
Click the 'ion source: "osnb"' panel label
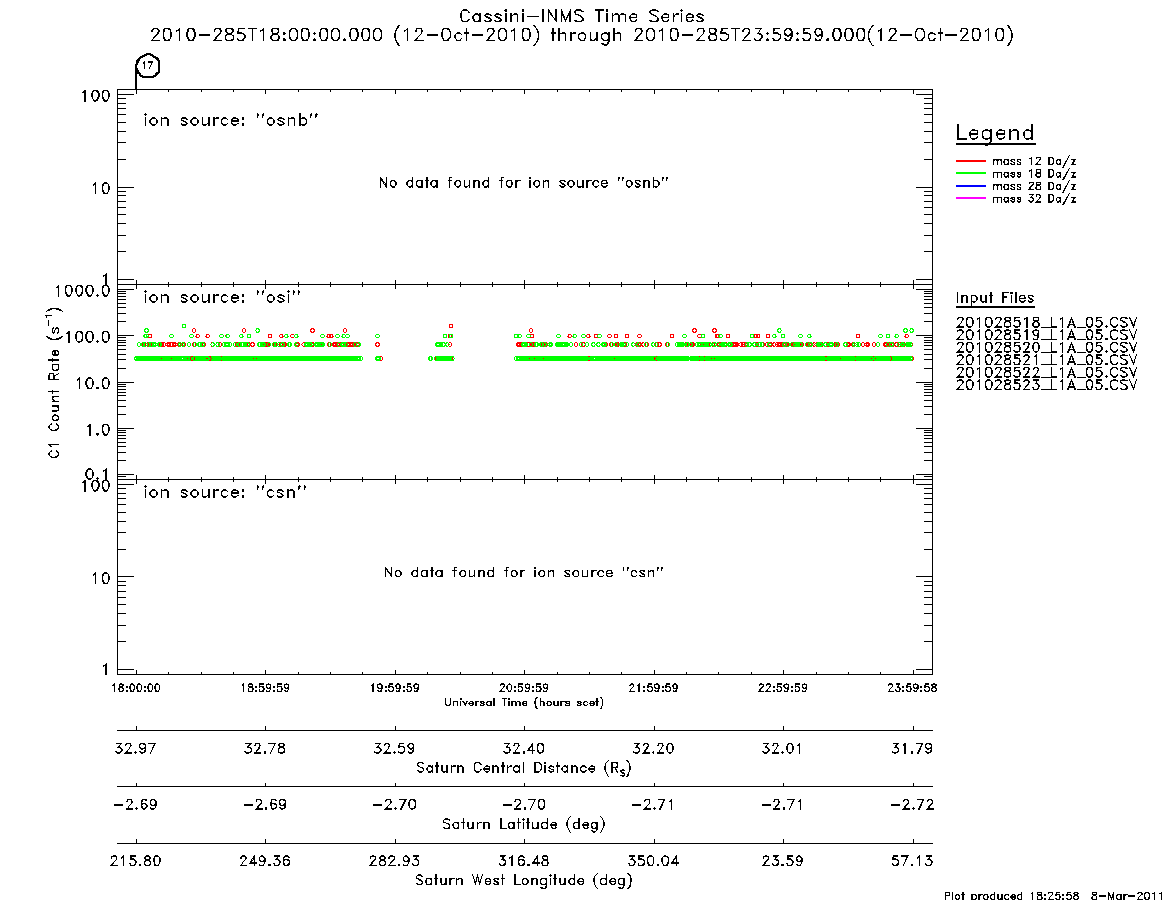[231, 120]
